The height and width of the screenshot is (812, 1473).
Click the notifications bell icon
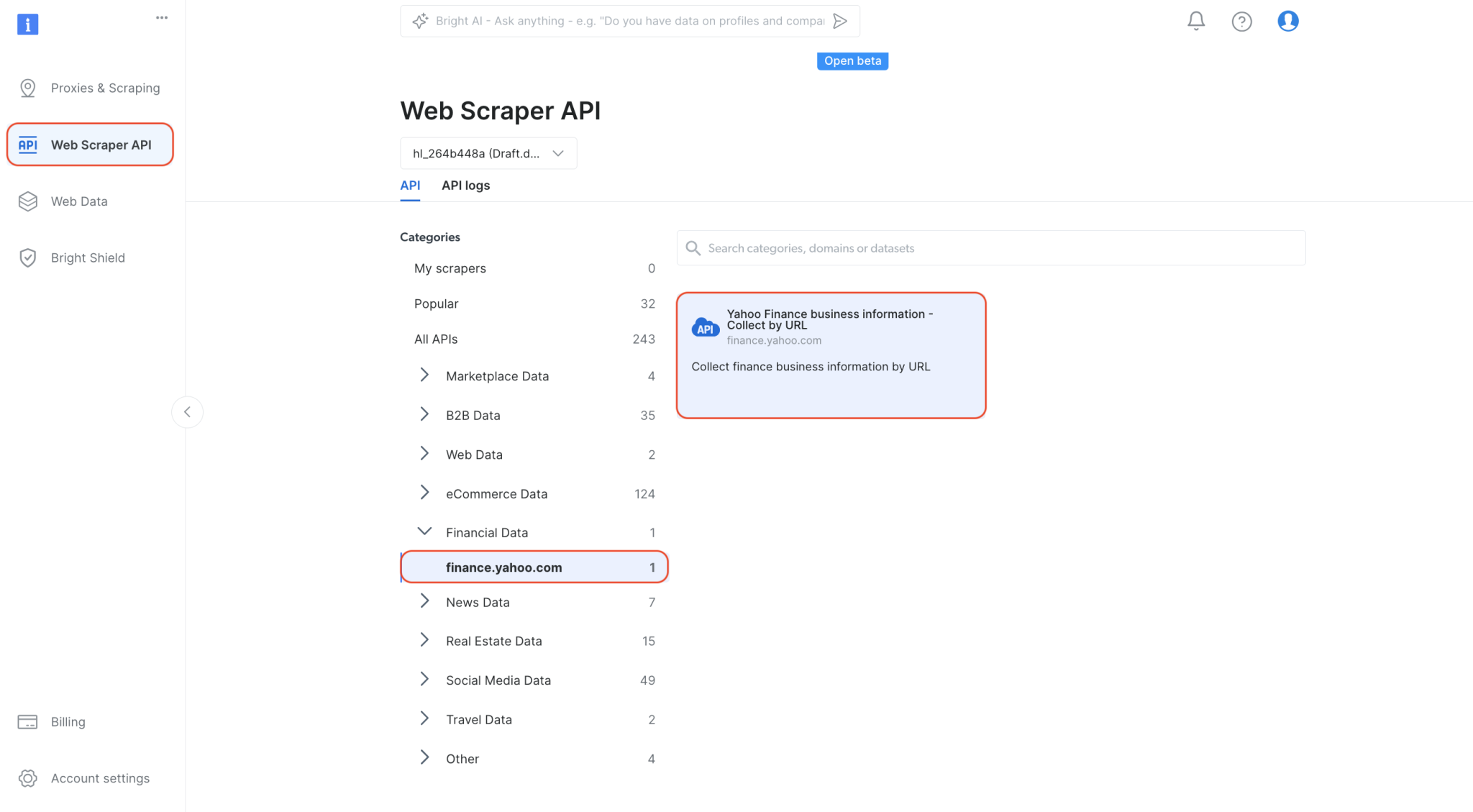point(1195,21)
